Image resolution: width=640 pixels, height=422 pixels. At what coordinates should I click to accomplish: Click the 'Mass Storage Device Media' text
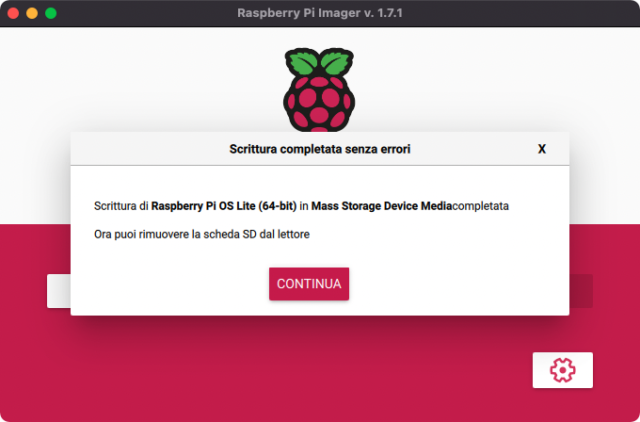[x=381, y=206]
